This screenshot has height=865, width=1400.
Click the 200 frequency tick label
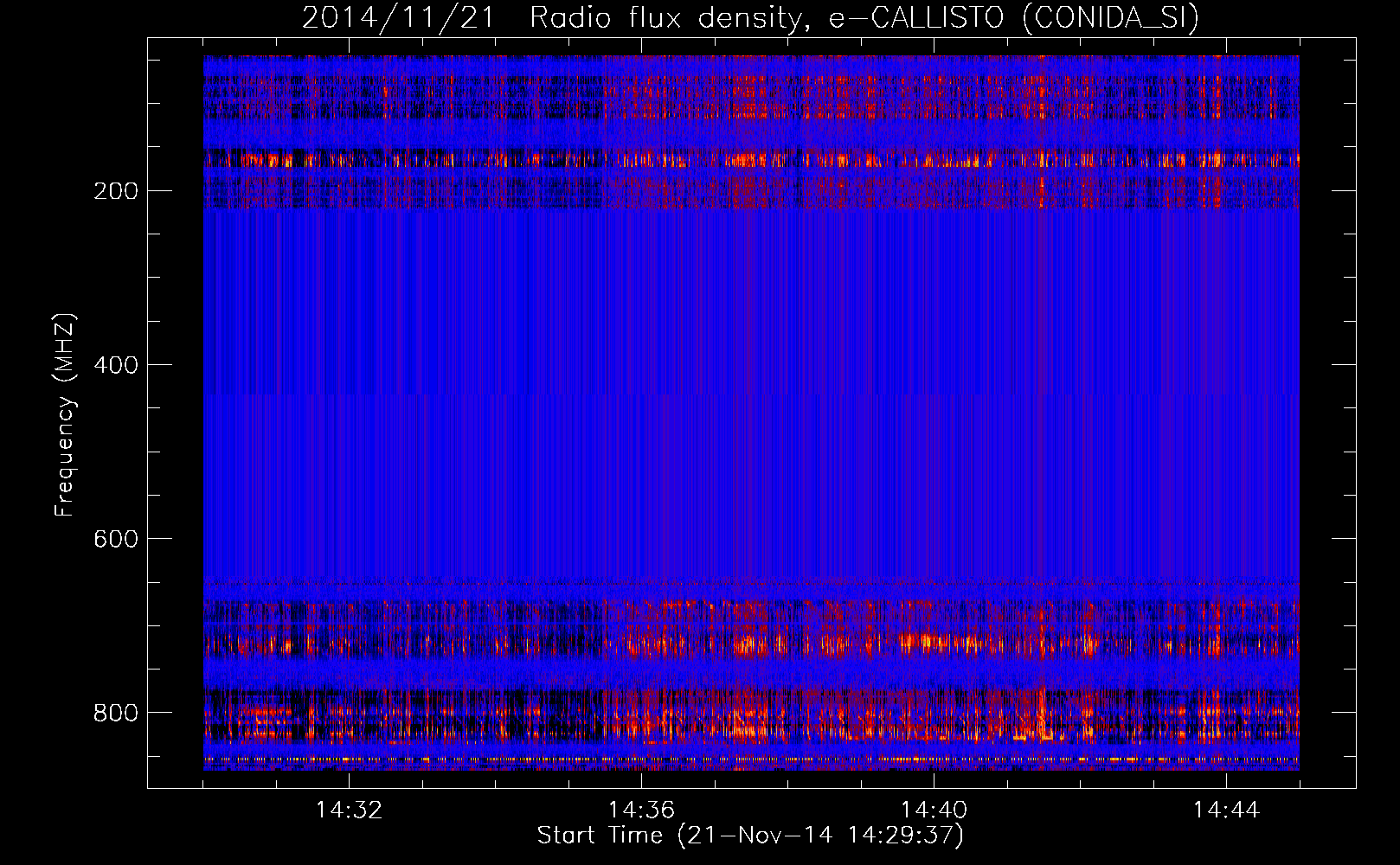(115, 191)
